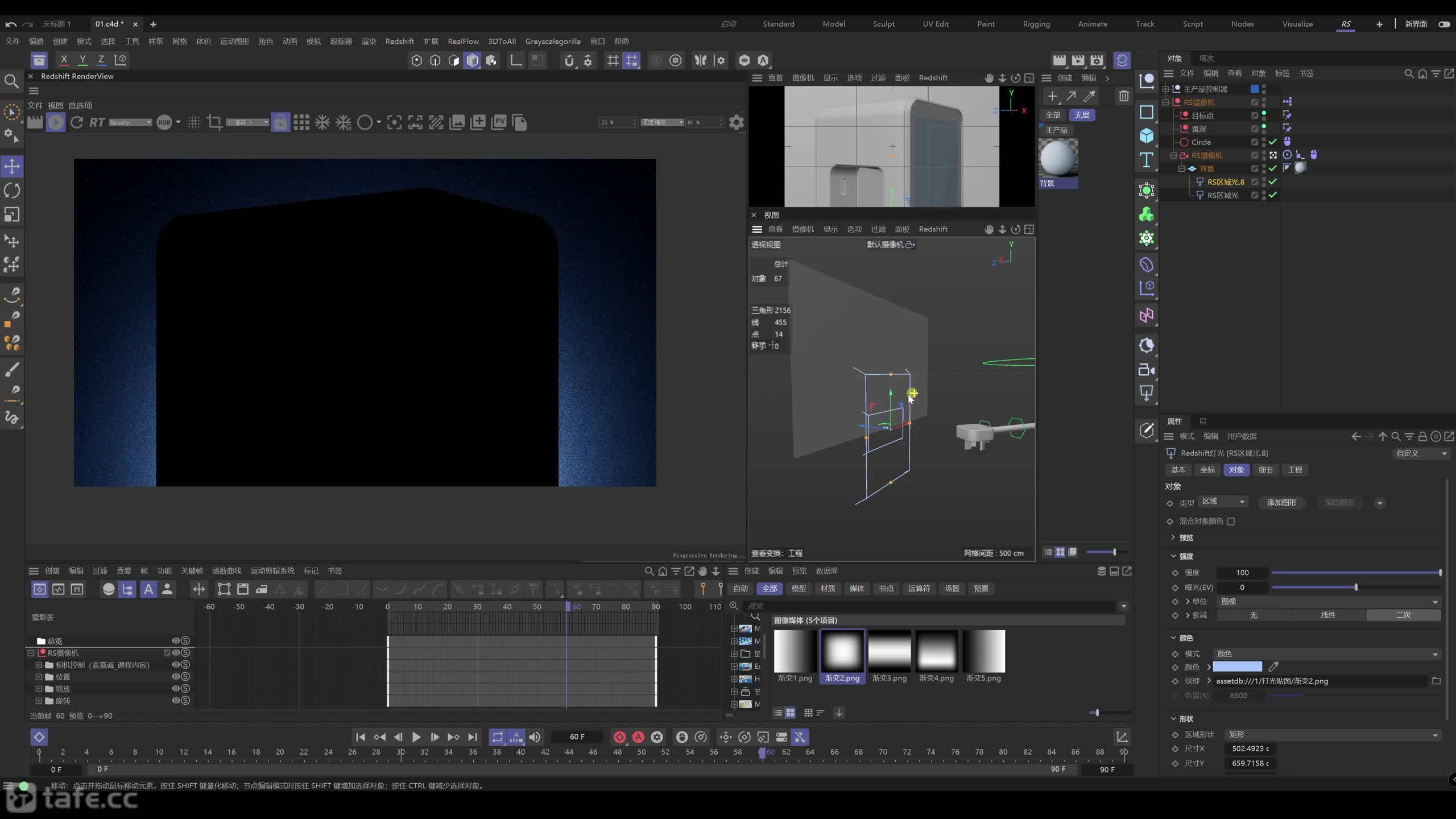Click the cube primitive icon
The width and height of the screenshot is (1456, 819).
click(x=1146, y=135)
